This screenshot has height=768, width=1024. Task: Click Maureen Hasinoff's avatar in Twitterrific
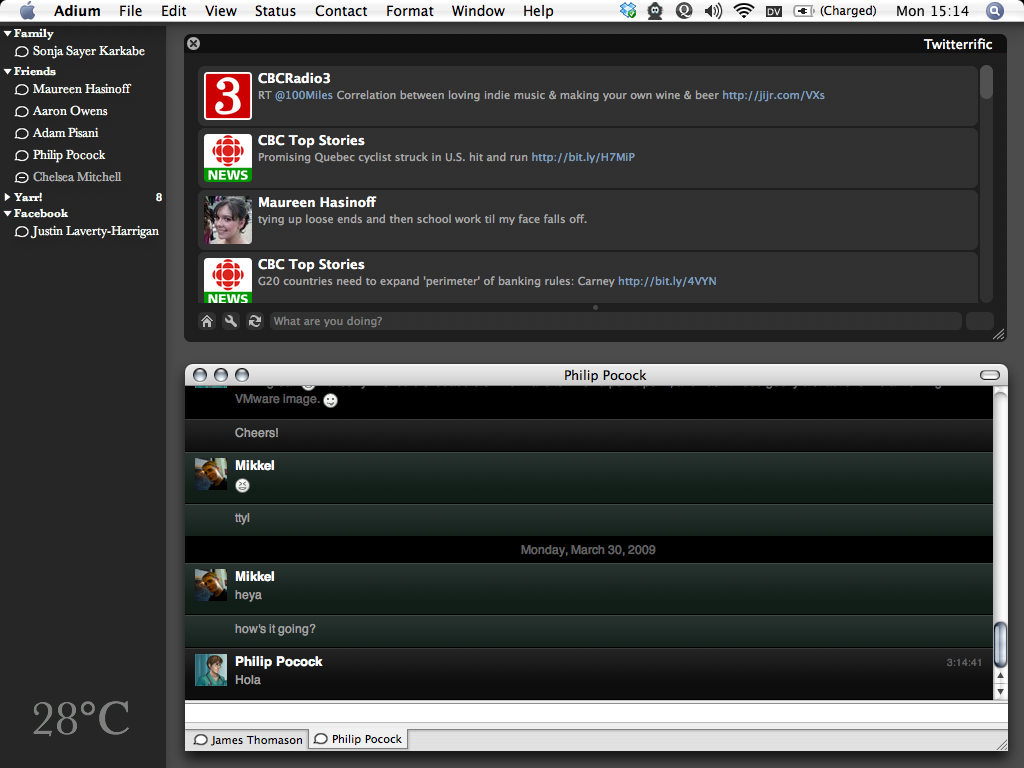[x=228, y=220]
